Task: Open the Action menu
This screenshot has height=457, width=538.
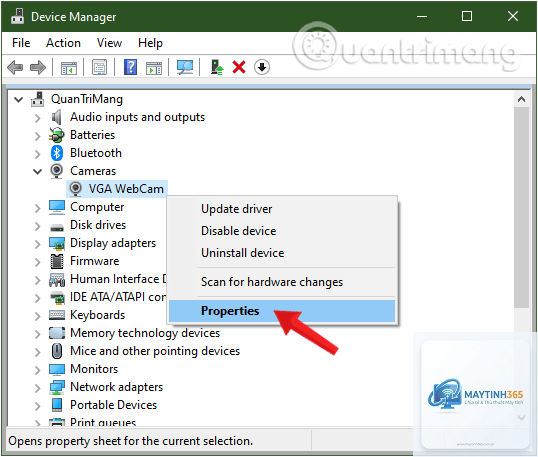Action: pyautogui.click(x=63, y=43)
